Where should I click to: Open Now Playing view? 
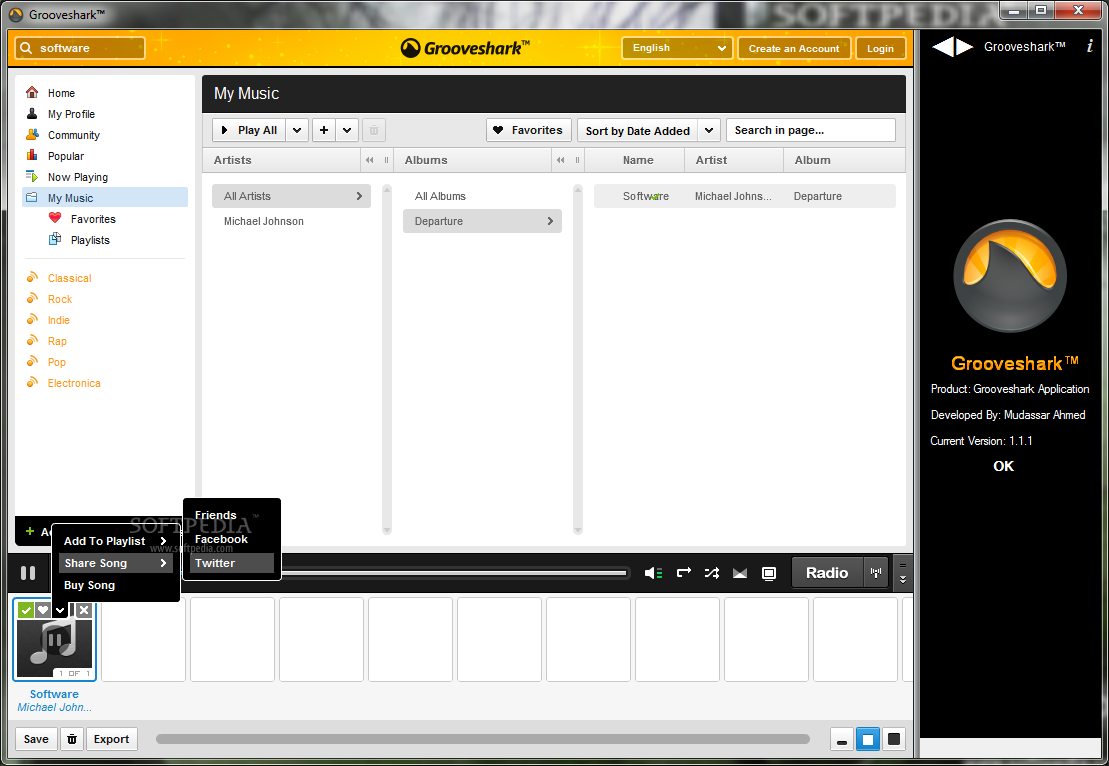[78, 177]
